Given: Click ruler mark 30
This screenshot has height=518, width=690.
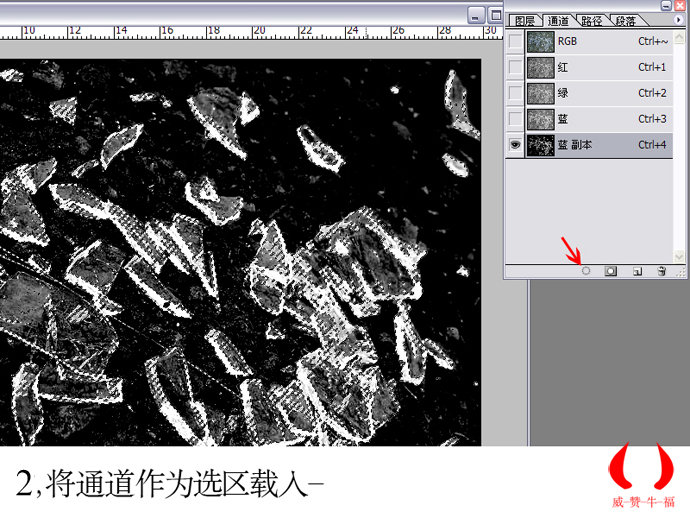Looking at the screenshot, I should [x=490, y=30].
